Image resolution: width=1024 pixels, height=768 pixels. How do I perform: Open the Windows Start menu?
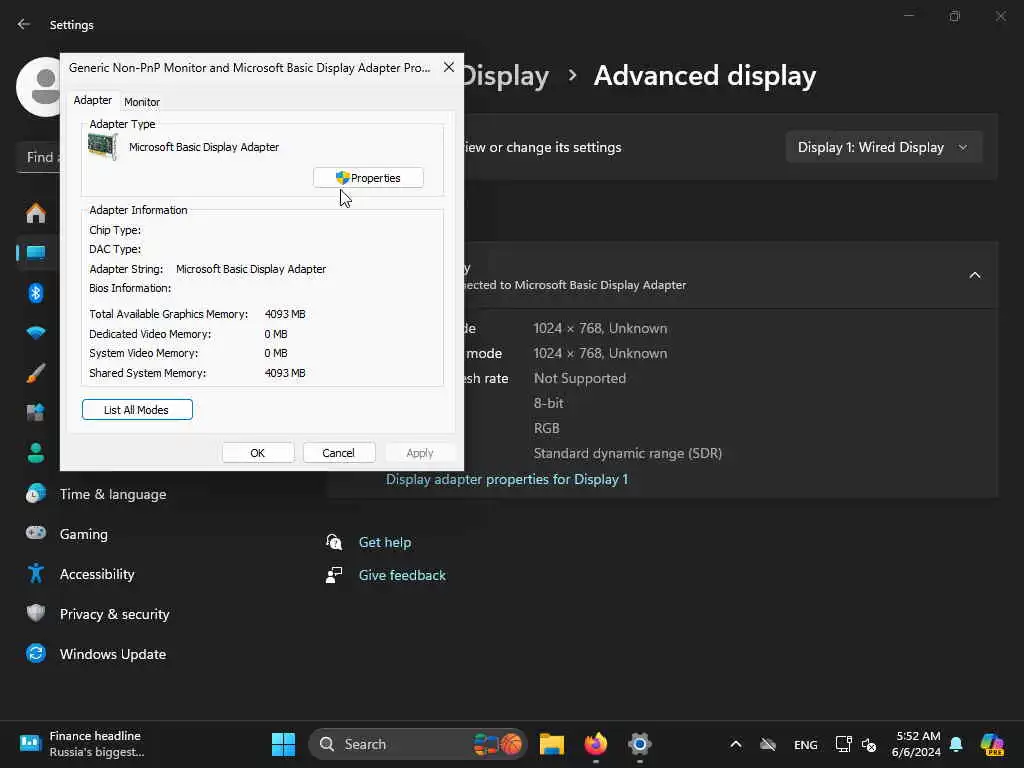coord(283,744)
